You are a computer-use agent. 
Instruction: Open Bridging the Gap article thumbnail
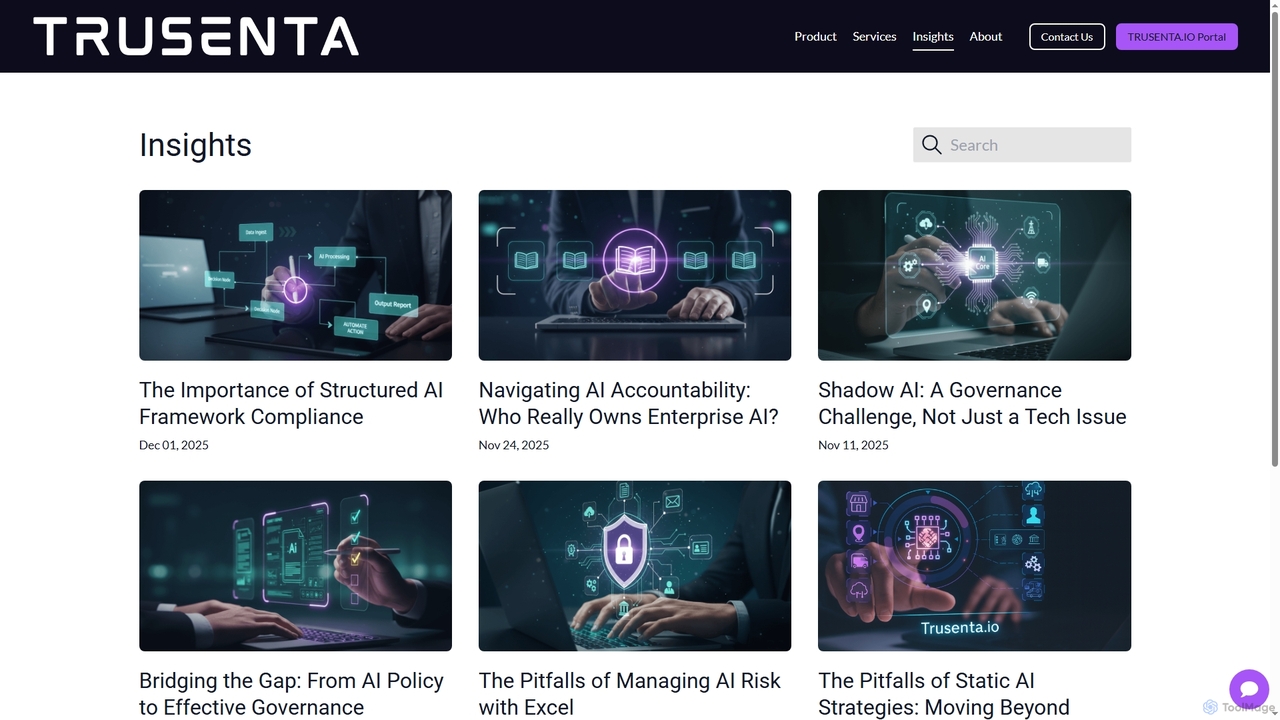295,566
